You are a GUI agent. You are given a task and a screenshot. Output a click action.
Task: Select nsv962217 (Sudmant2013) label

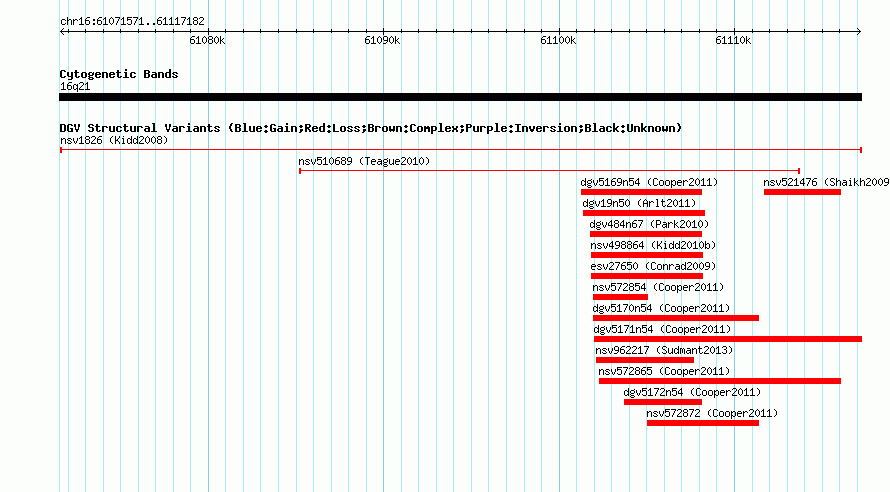(x=664, y=351)
